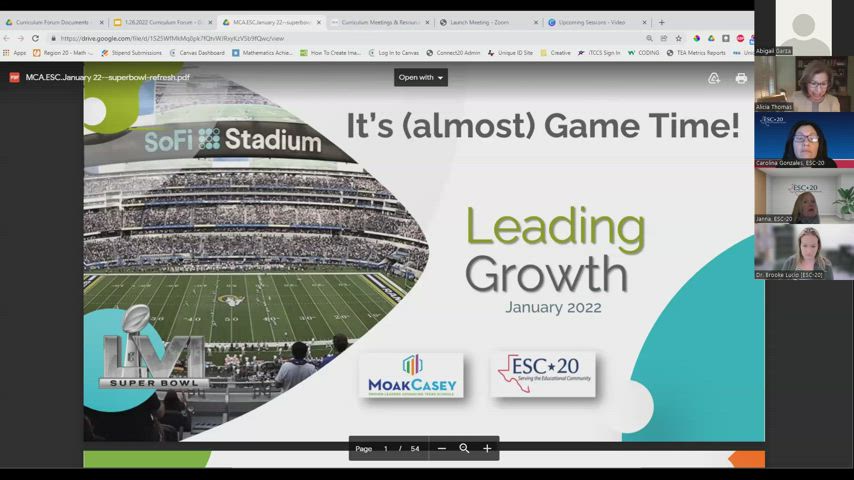Image resolution: width=854 pixels, height=480 pixels.
Task: Open the iTCCS Sign In bookmark
Action: pyautogui.click(x=598, y=53)
